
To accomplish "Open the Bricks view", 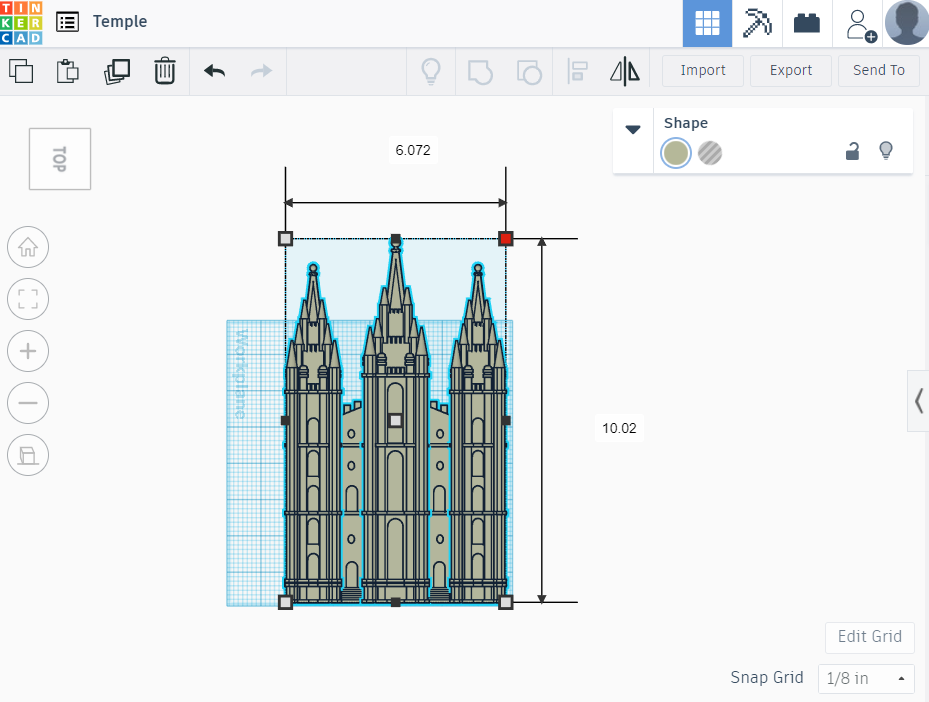I will pyautogui.click(x=807, y=23).
